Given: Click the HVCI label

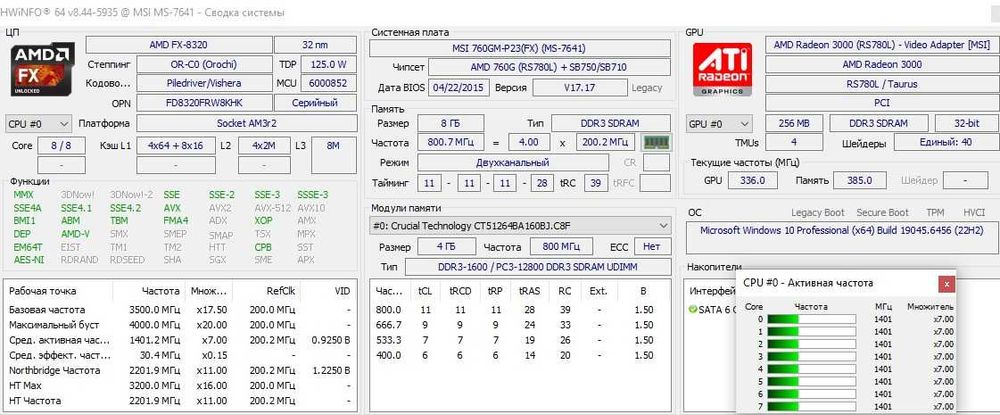Looking at the screenshot, I should (974, 212).
